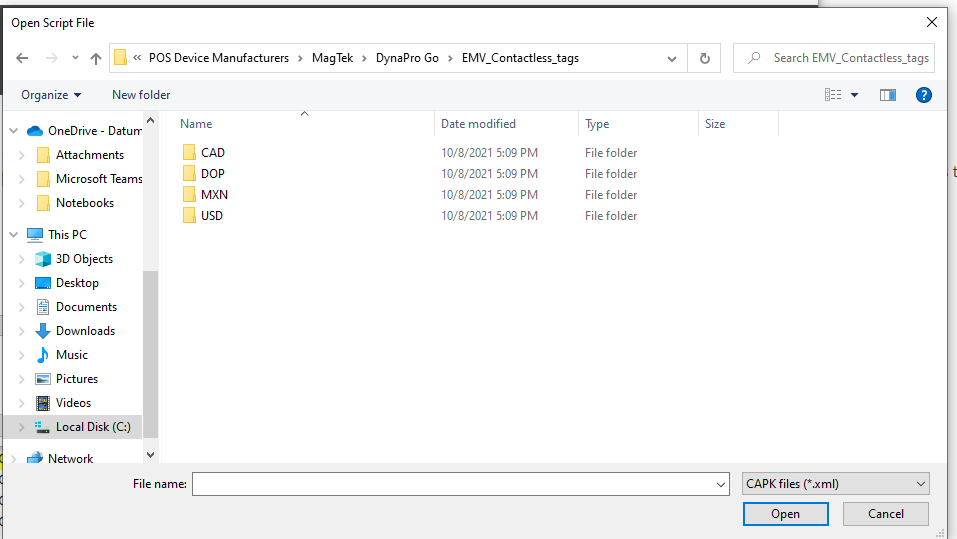Show the preview pane icon
Screen dimensions: 957x539
[x=887, y=95]
